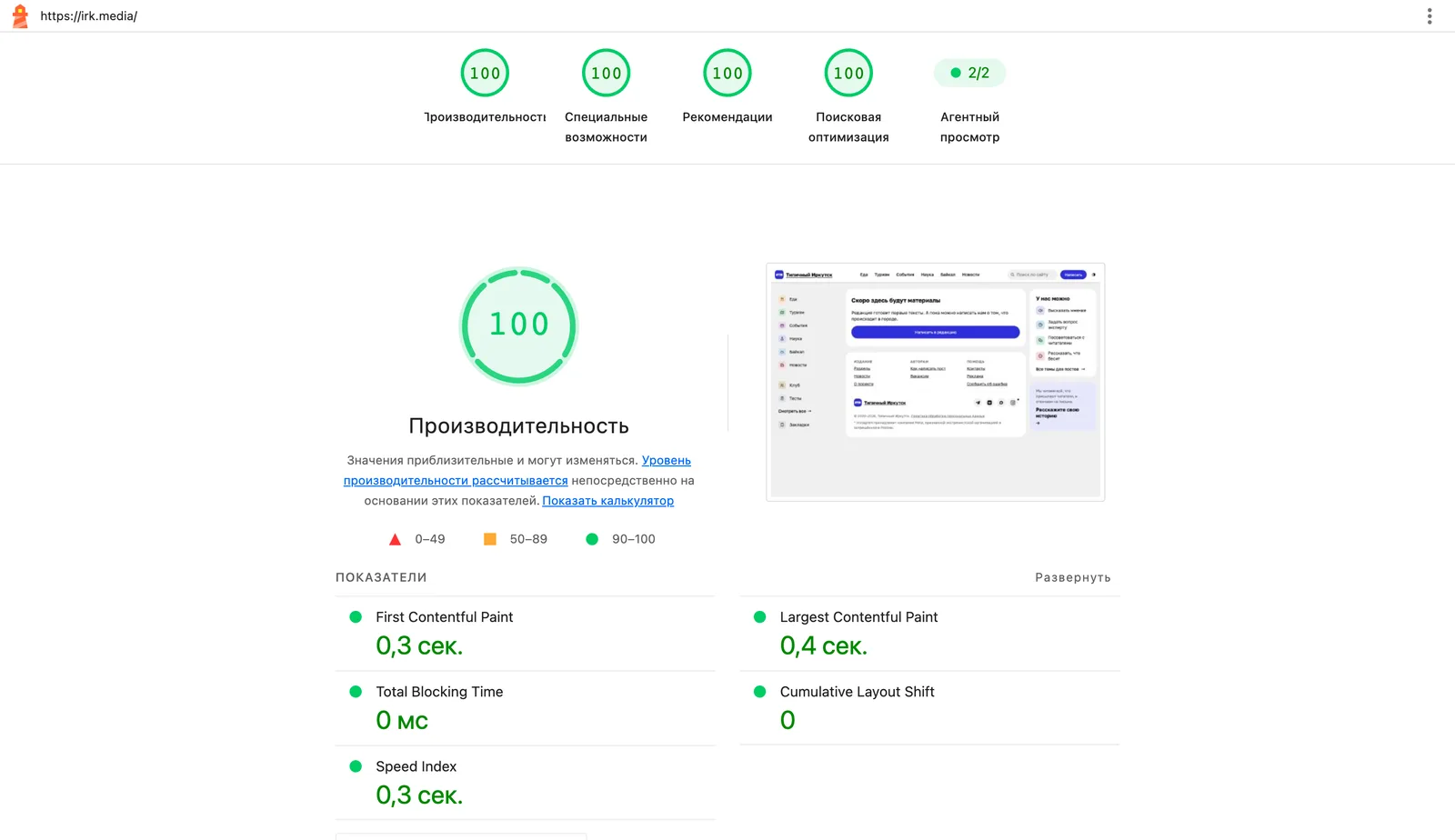Viewport: 1455px width, 840px height.
Task: Open the page screenshot thumbnail
Action: pos(936,382)
